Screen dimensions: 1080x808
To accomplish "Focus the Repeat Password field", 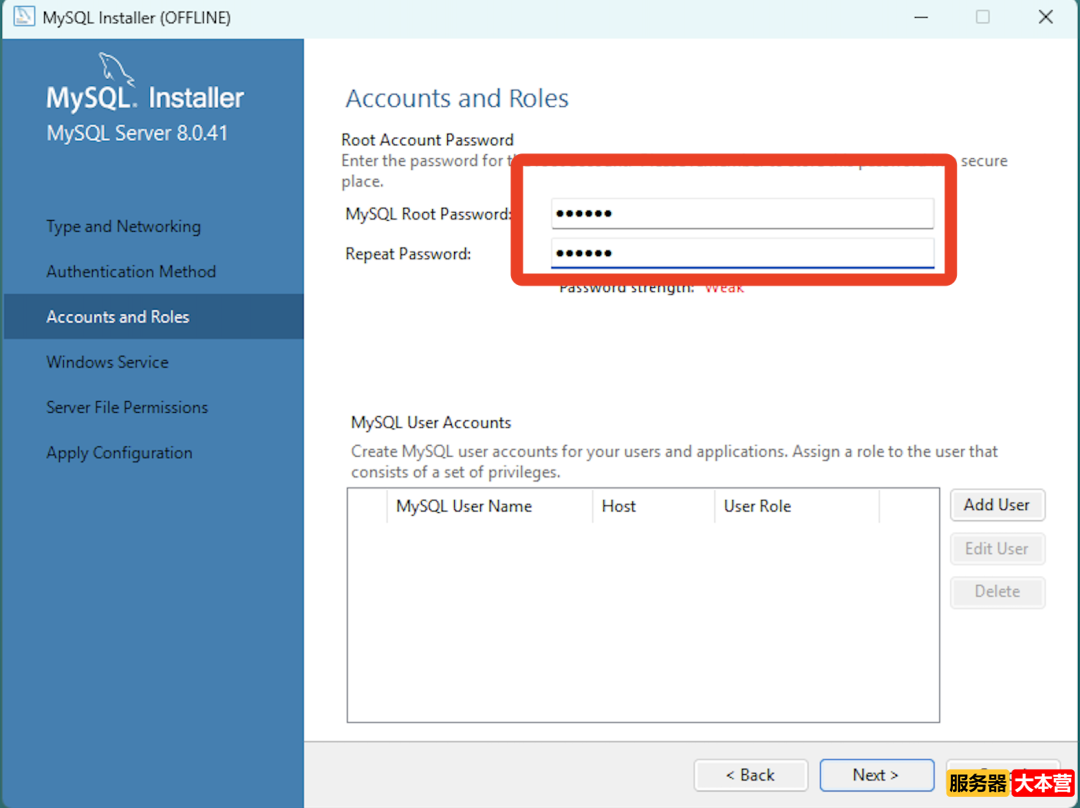I will click(x=742, y=253).
